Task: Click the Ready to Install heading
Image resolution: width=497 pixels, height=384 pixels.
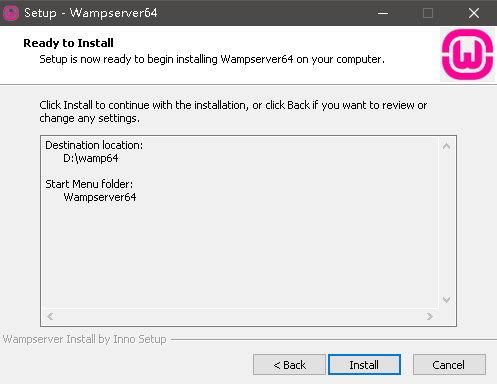Action: (68, 43)
